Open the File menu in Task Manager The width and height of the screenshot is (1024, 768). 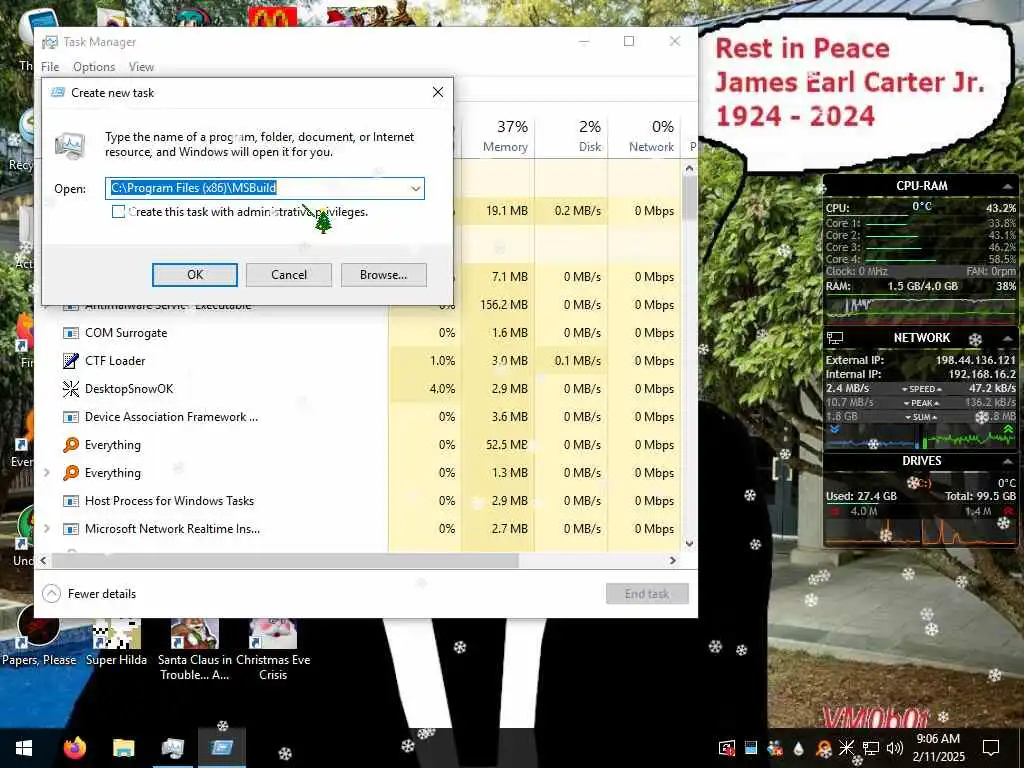(50, 67)
